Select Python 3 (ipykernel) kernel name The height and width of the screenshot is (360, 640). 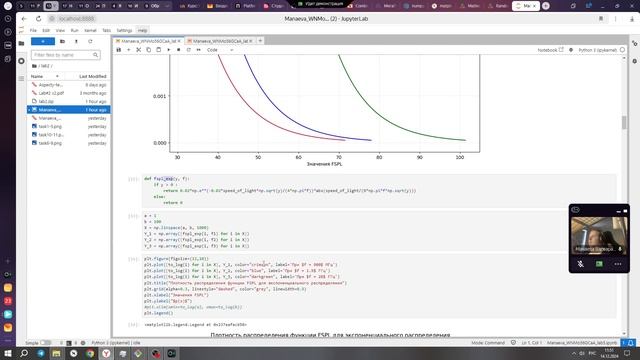[x=598, y=50]
